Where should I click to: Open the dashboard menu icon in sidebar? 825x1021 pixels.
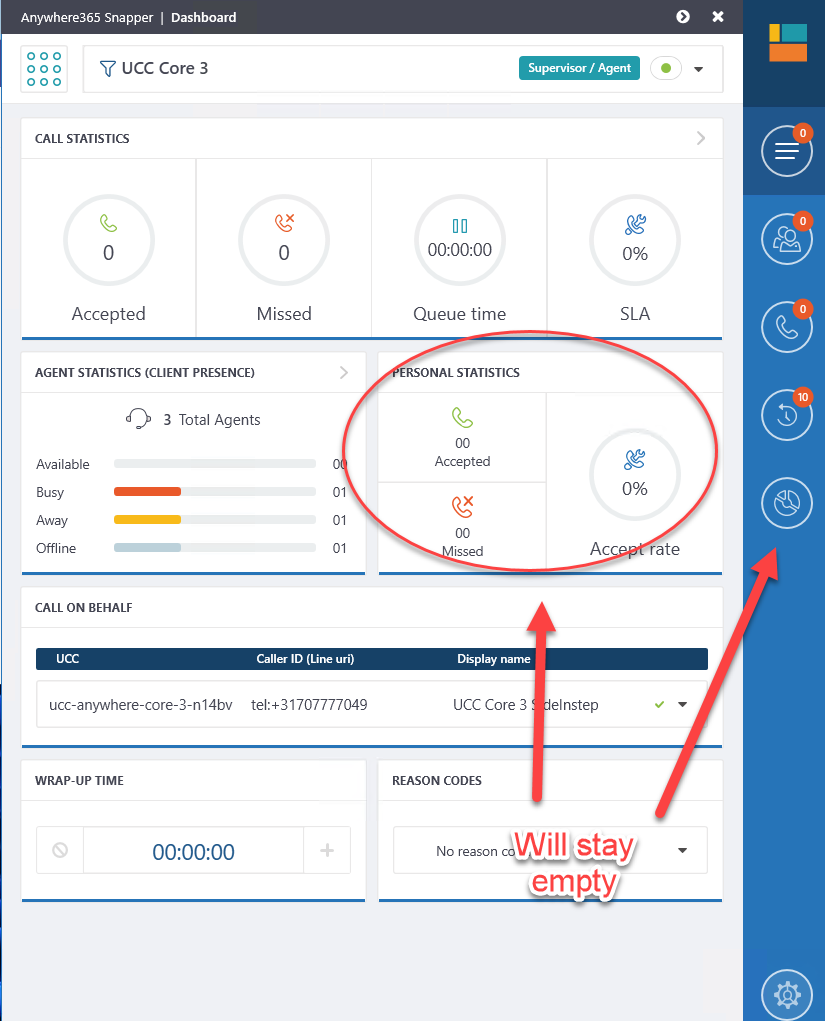click(787, 151)
